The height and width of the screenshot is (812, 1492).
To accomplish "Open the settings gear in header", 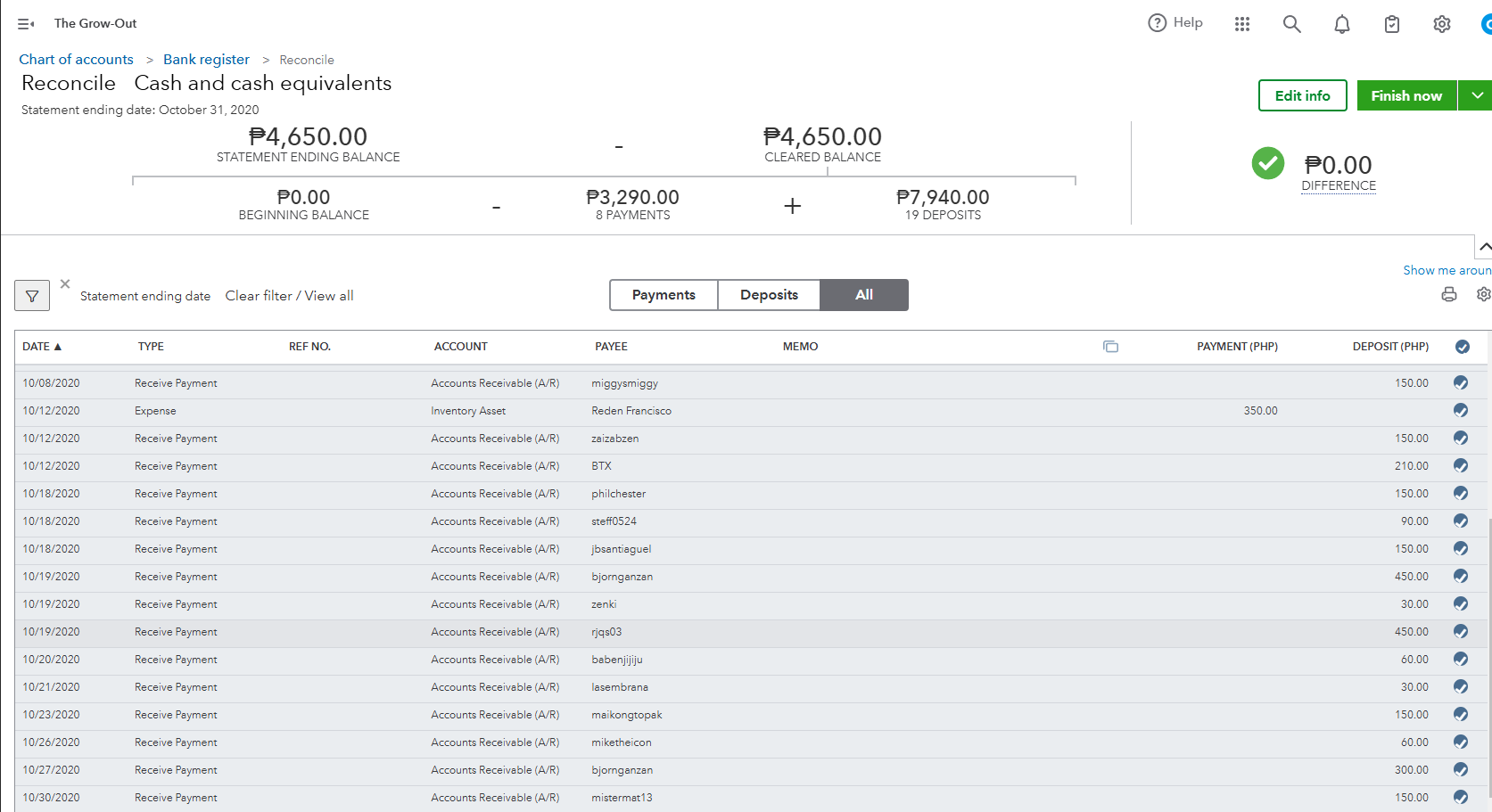I will [1441, 24].
